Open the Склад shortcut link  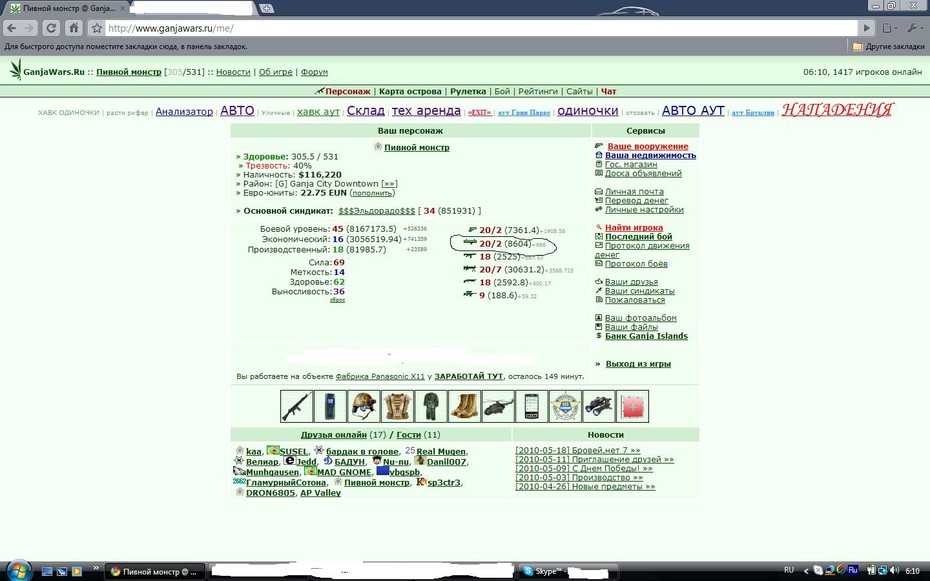point(365,111)
